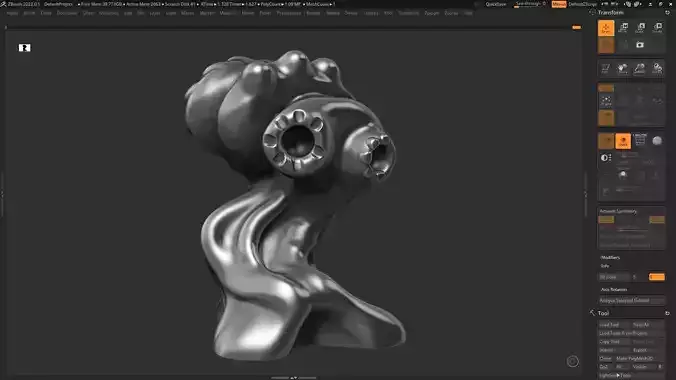This screenshot has width=676, height=380.
Task: Click the gray sphere Transp icon
Action: [x=657, y=141]
